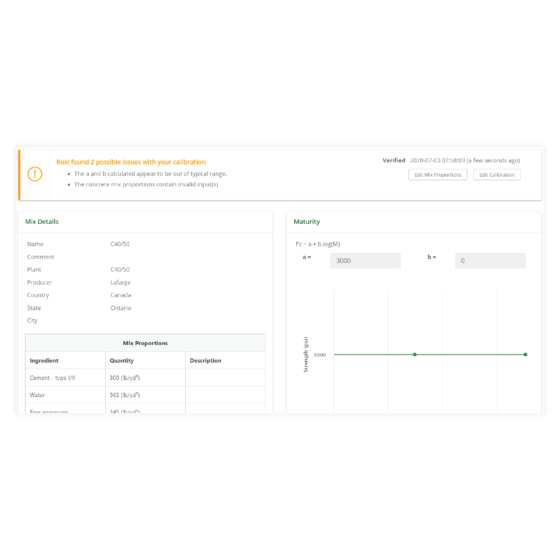This screenshot has height=560, width=560.
Task: Focus the b = value field showing 0
Action: [490, 261]
